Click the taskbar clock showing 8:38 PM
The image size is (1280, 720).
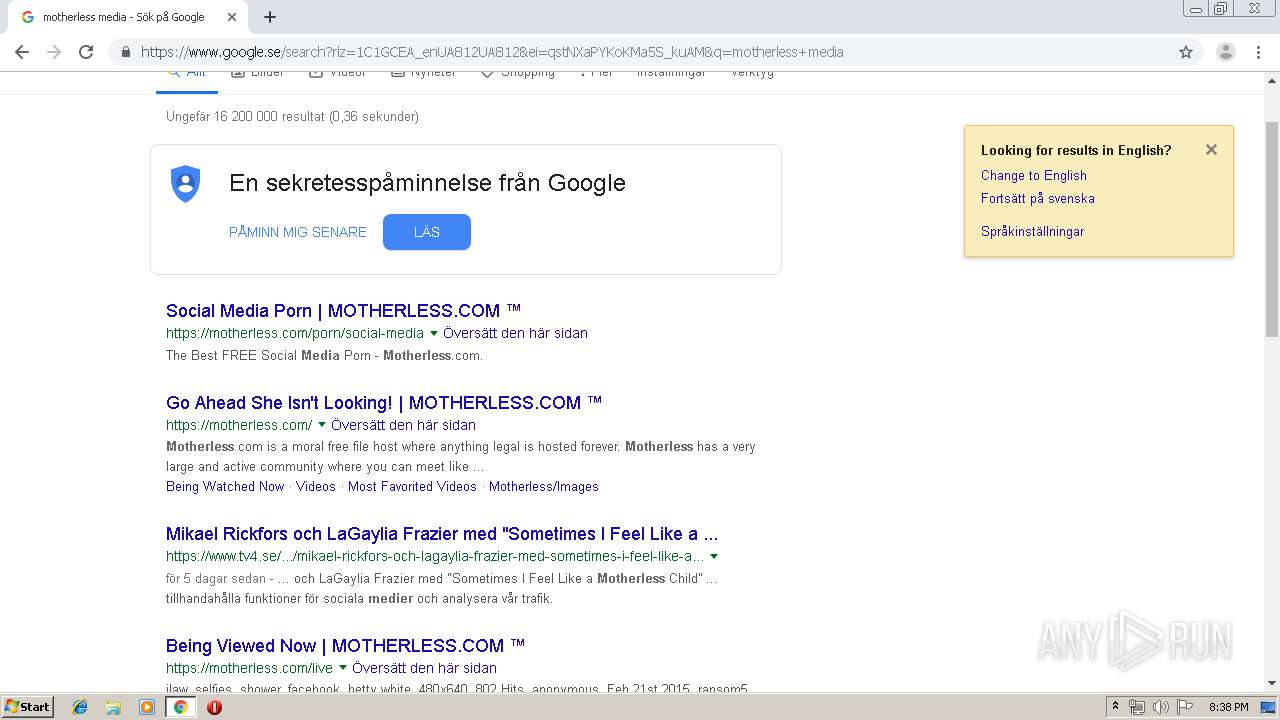(1229, 707)
